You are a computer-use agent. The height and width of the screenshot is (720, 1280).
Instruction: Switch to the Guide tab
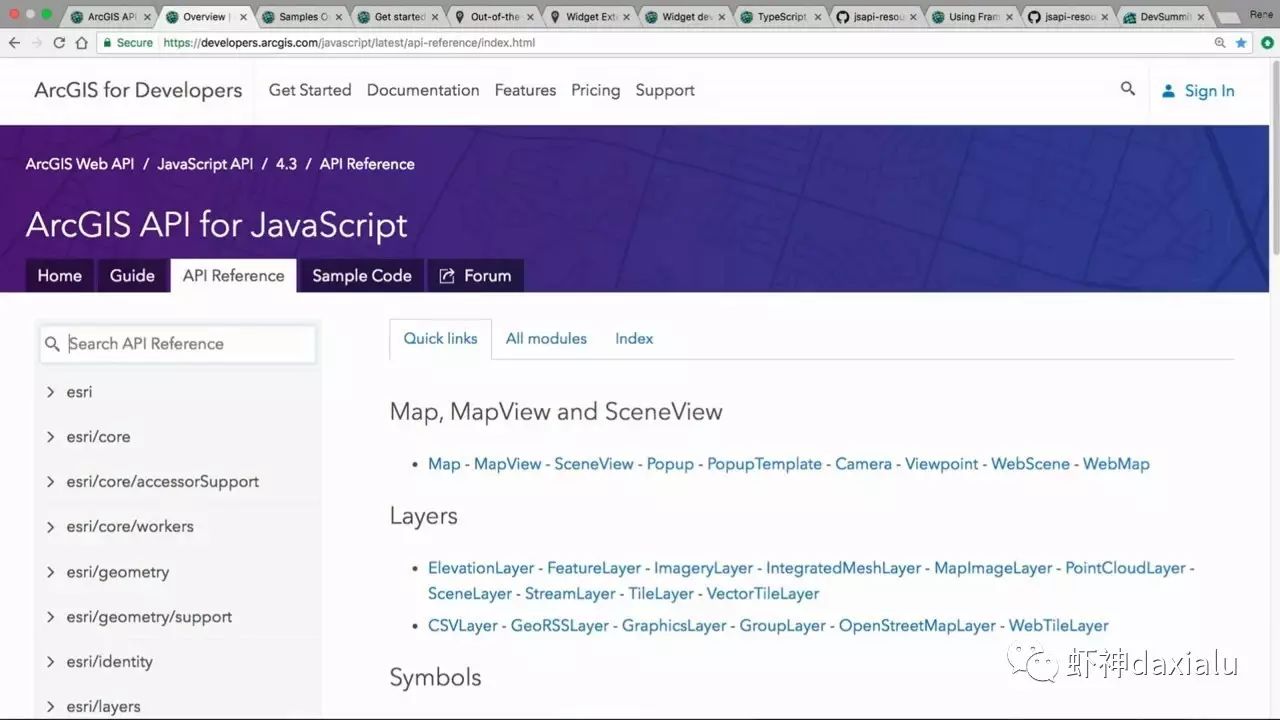coord(132,276)
